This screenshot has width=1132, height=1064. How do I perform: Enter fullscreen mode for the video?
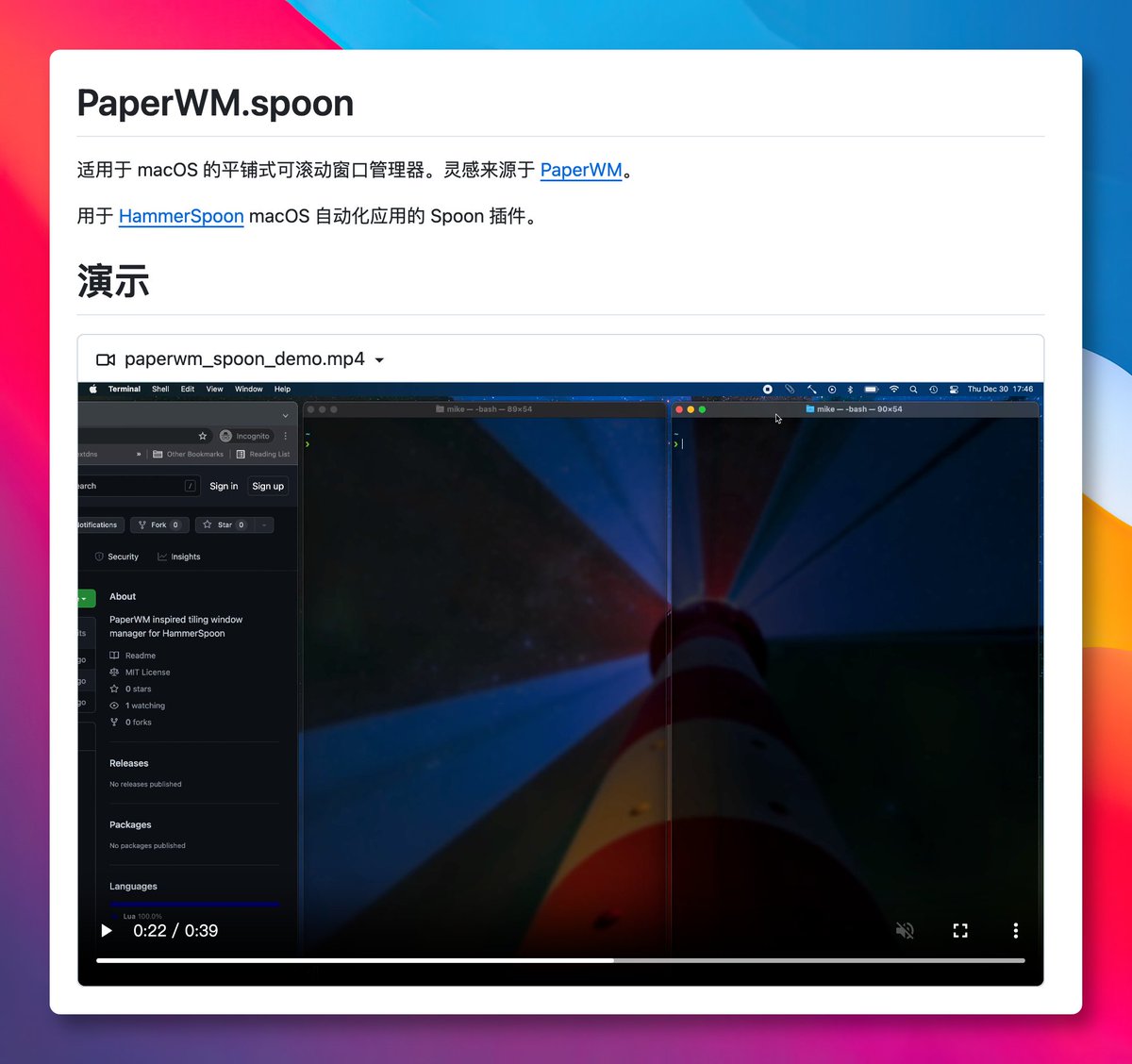960,931
